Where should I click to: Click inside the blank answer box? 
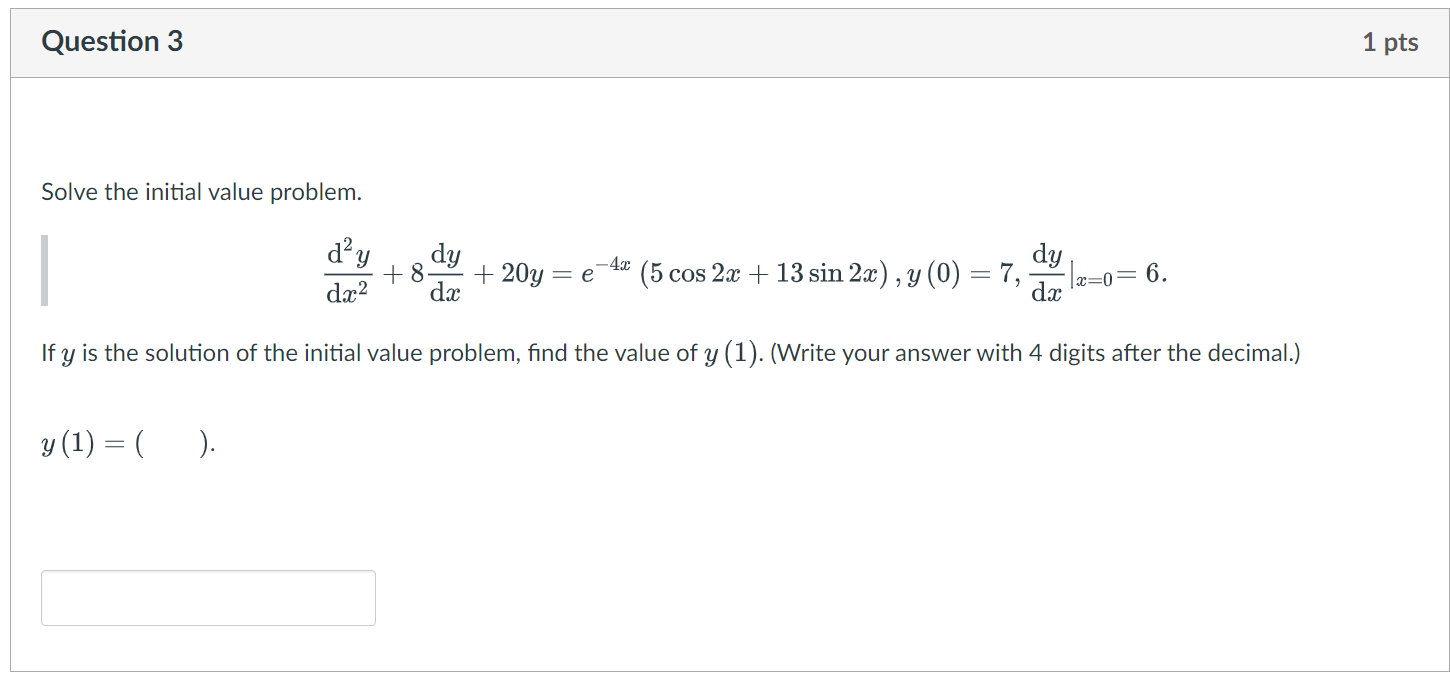pos(207,597)
